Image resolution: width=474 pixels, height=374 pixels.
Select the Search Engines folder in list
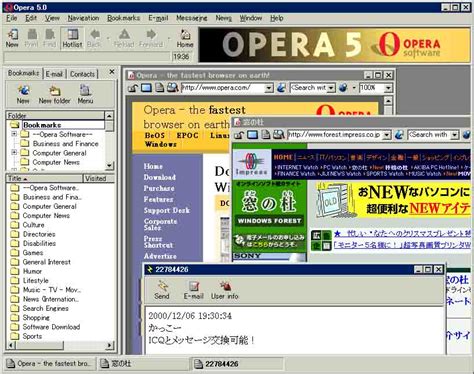45,308
